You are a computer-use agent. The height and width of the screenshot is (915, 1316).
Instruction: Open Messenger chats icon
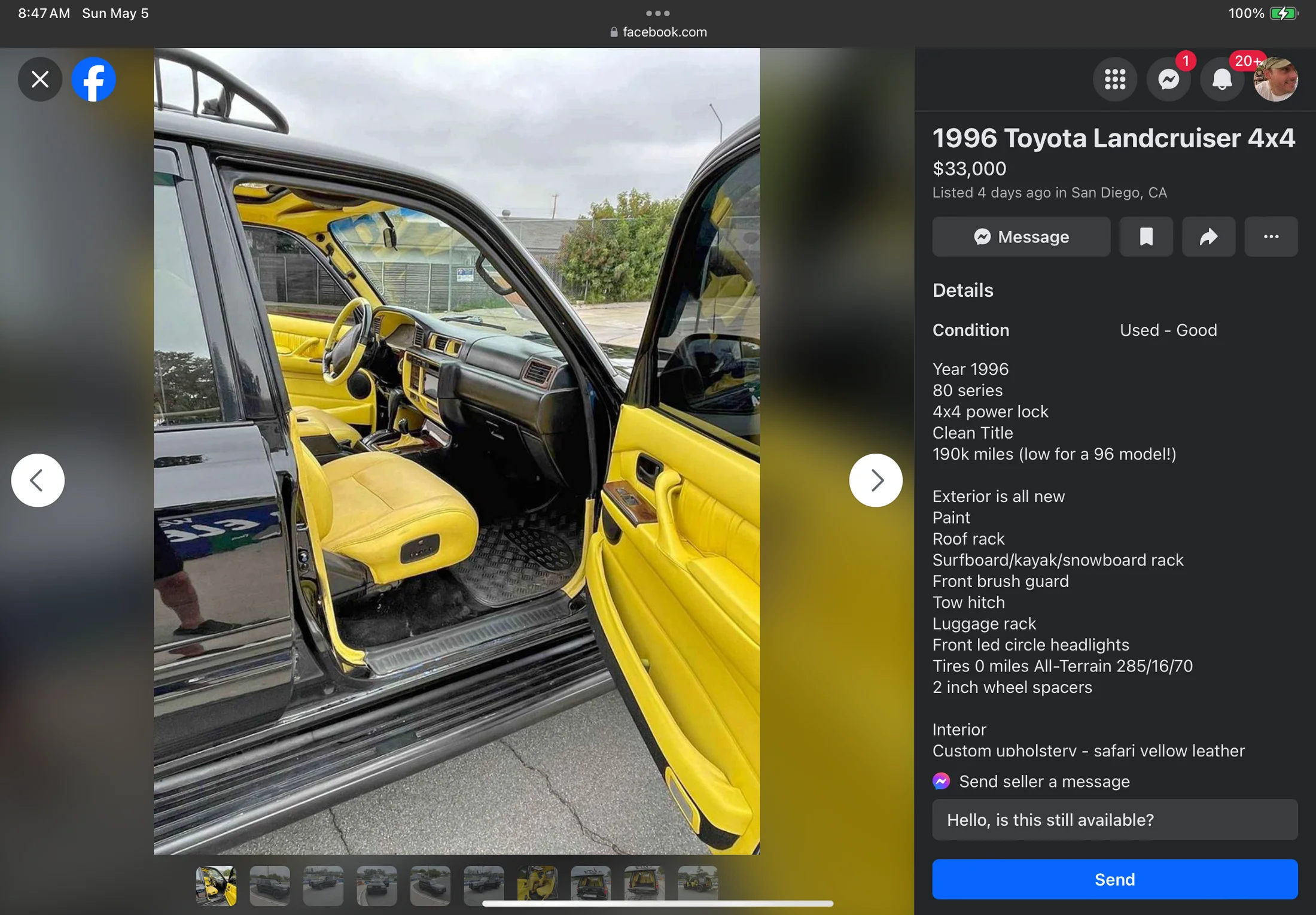click(x=1168, y=79)
